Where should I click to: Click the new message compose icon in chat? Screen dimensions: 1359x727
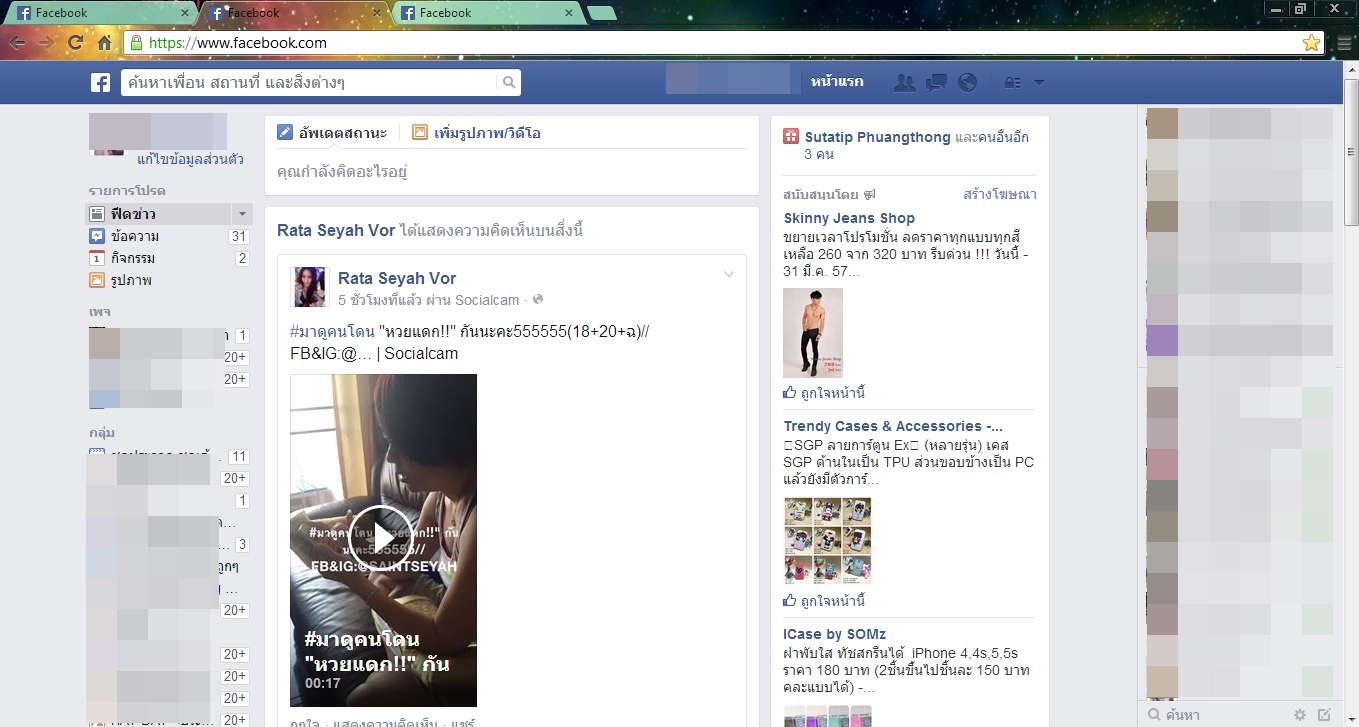point(1325,715)
